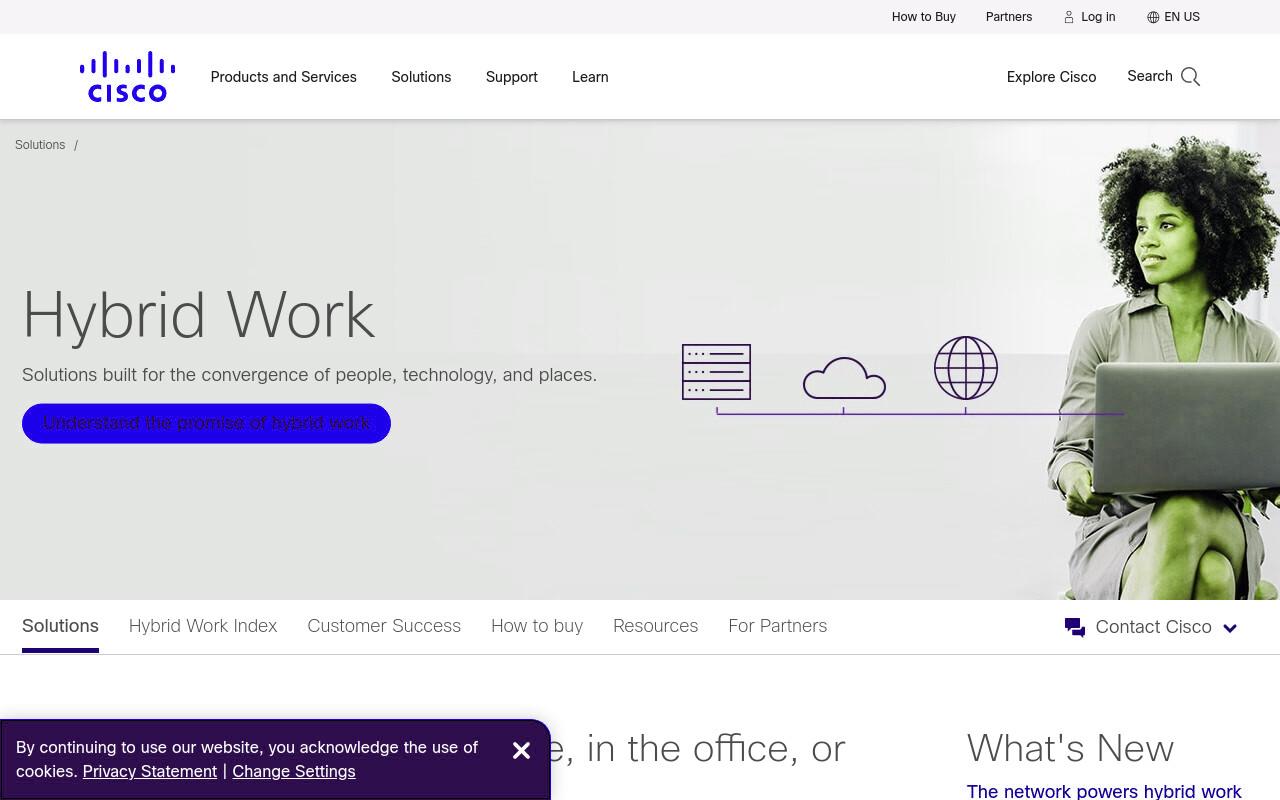The image size is (1280, 800).
Task: Select the Resources tab
Action: [x=656, y=626]
